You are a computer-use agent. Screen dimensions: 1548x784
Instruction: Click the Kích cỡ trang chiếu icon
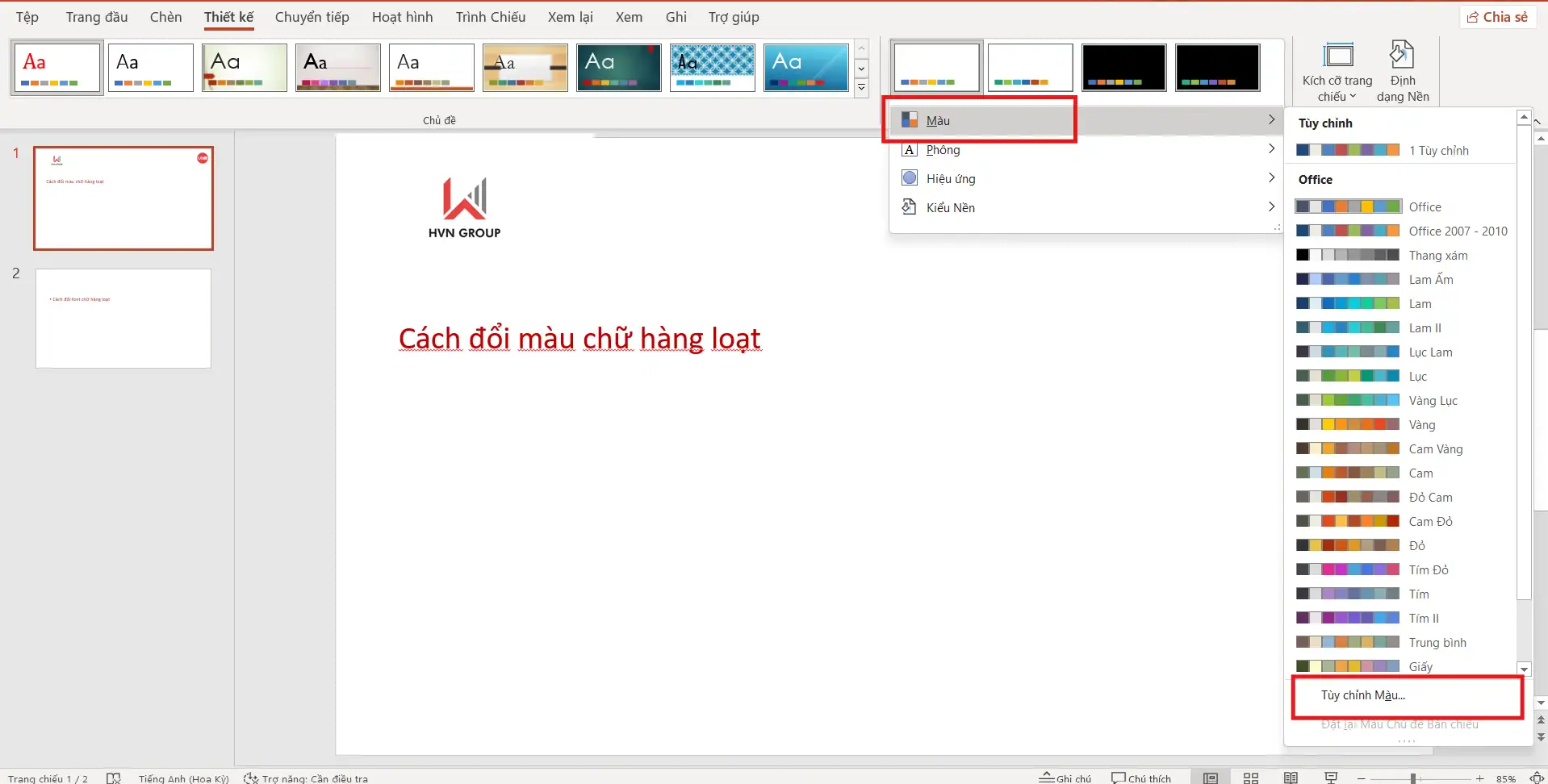(x=1337, y=56)
